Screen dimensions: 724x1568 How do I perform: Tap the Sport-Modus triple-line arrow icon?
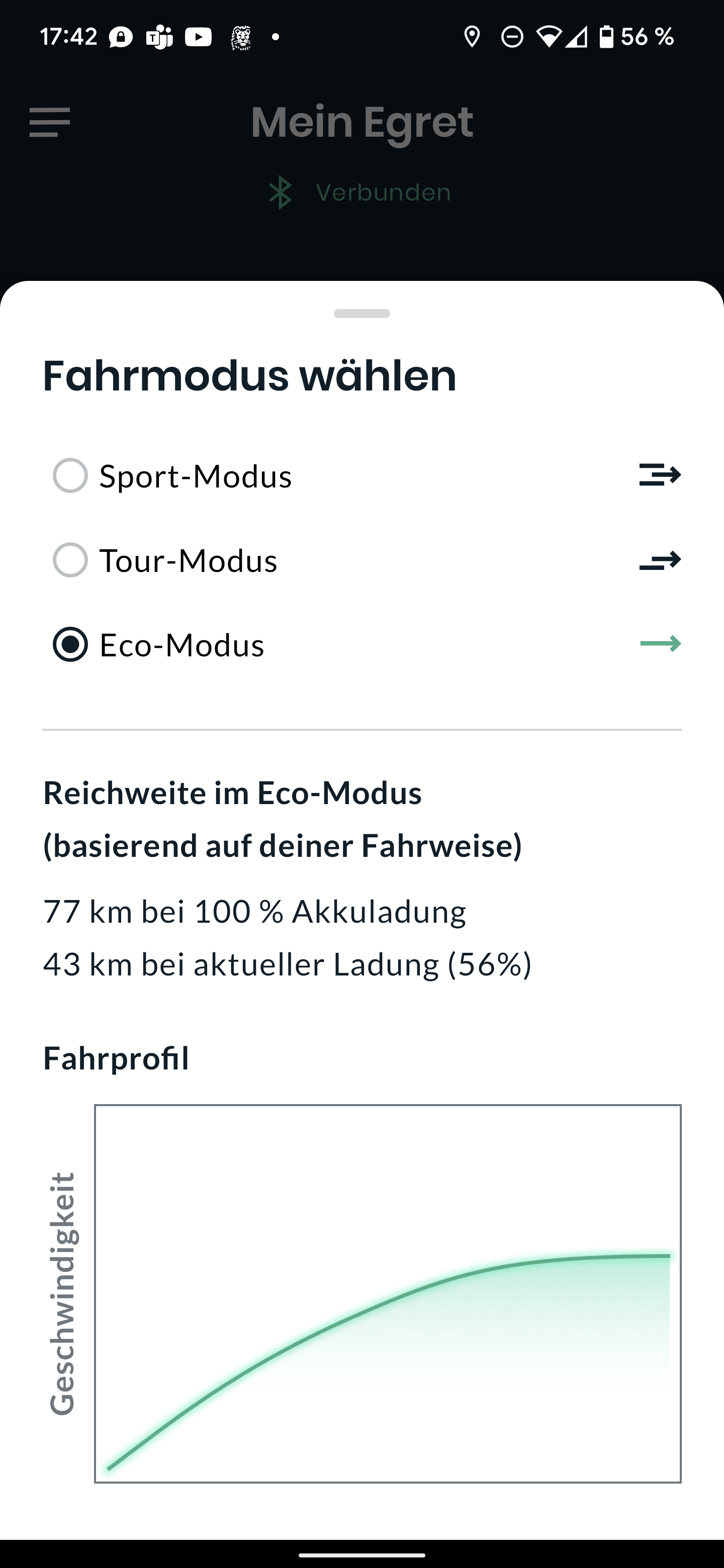[x=660, y=475]
